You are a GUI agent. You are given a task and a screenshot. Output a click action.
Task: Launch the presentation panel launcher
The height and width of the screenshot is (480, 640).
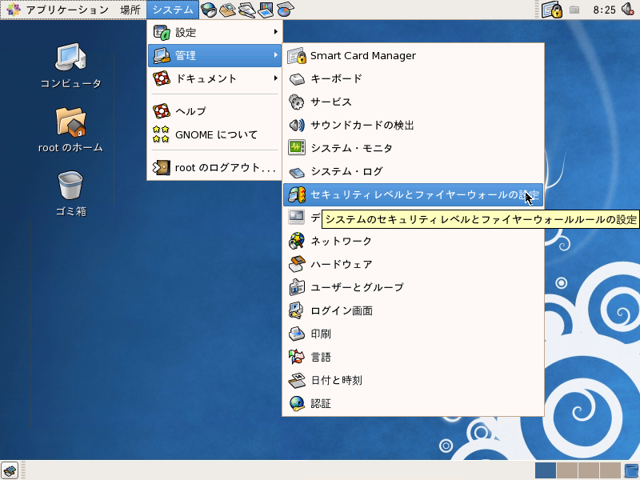[266, 9]
